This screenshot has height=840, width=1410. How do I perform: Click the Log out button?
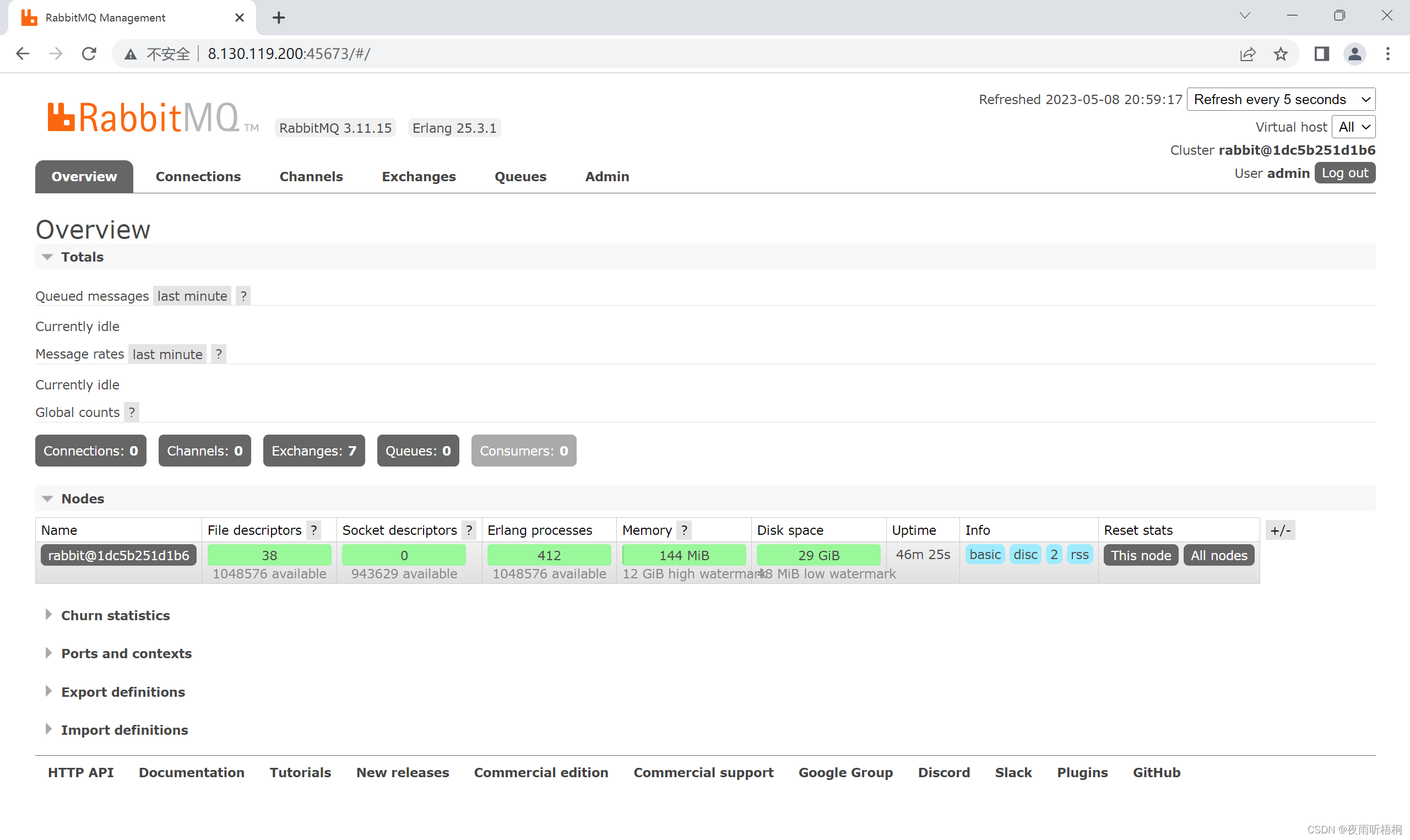point(1344,173)
